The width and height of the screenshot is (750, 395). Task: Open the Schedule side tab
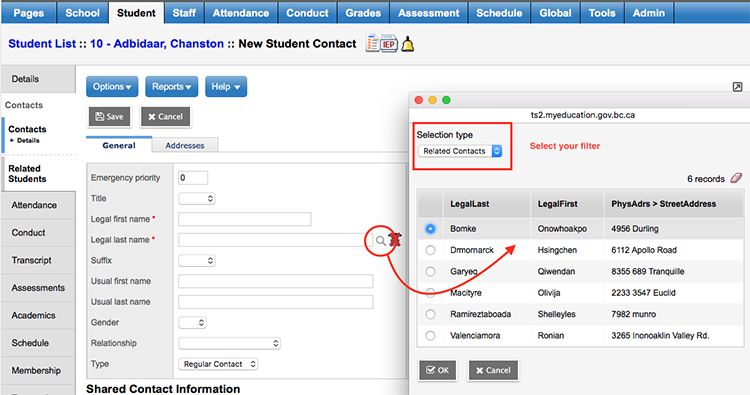coord(38,343)
